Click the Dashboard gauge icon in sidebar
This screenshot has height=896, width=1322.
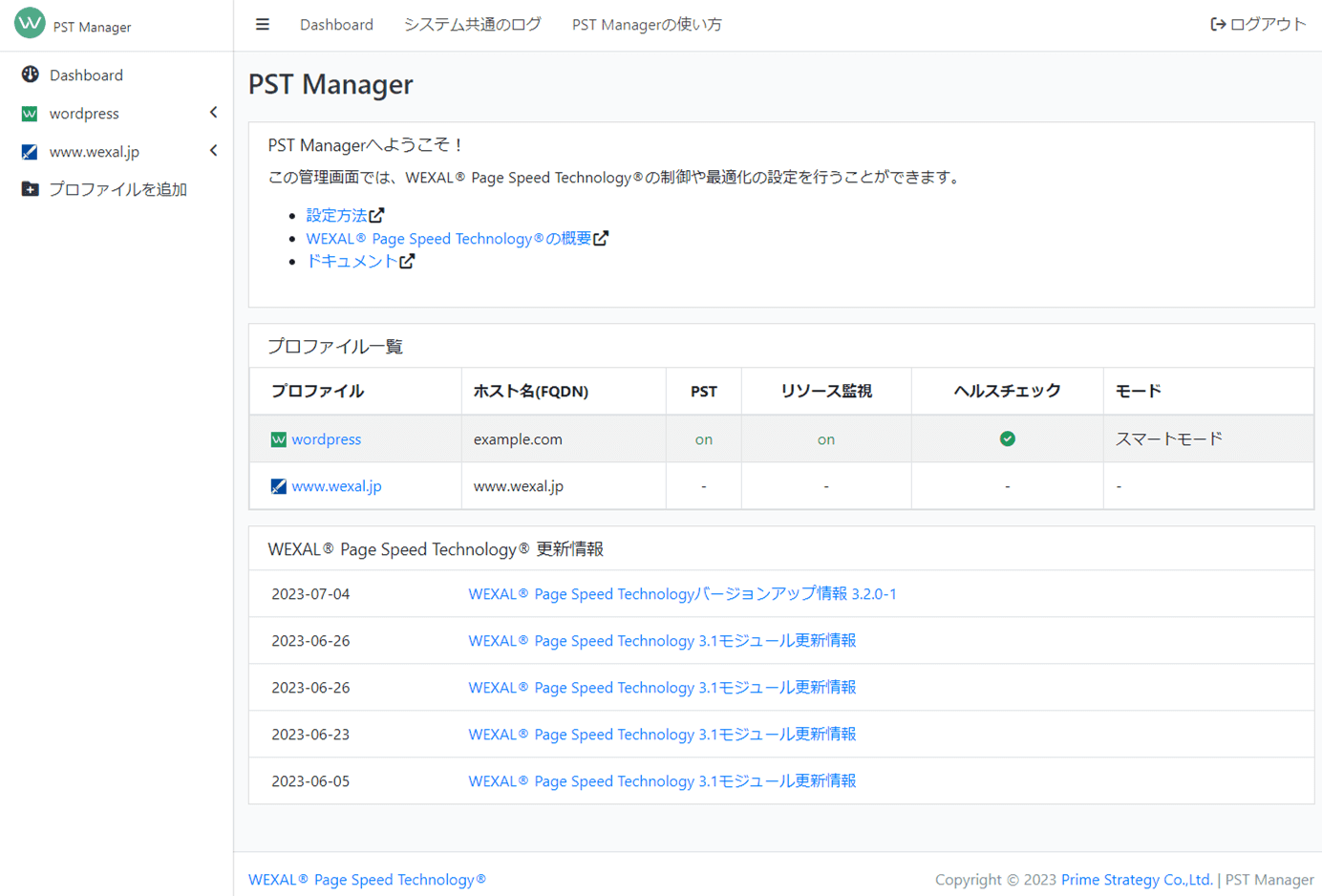[31, 75]
